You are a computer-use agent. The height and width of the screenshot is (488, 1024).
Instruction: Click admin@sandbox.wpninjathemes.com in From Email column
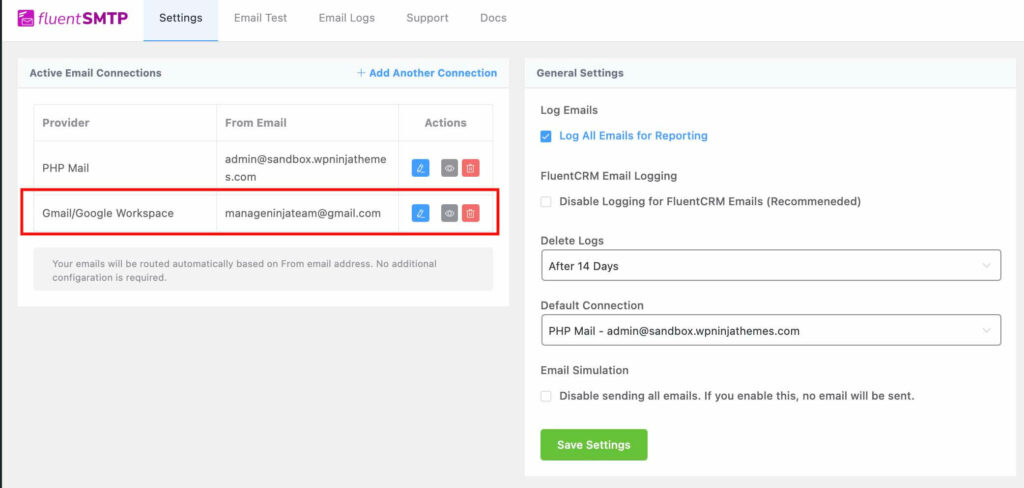[306, 168]
